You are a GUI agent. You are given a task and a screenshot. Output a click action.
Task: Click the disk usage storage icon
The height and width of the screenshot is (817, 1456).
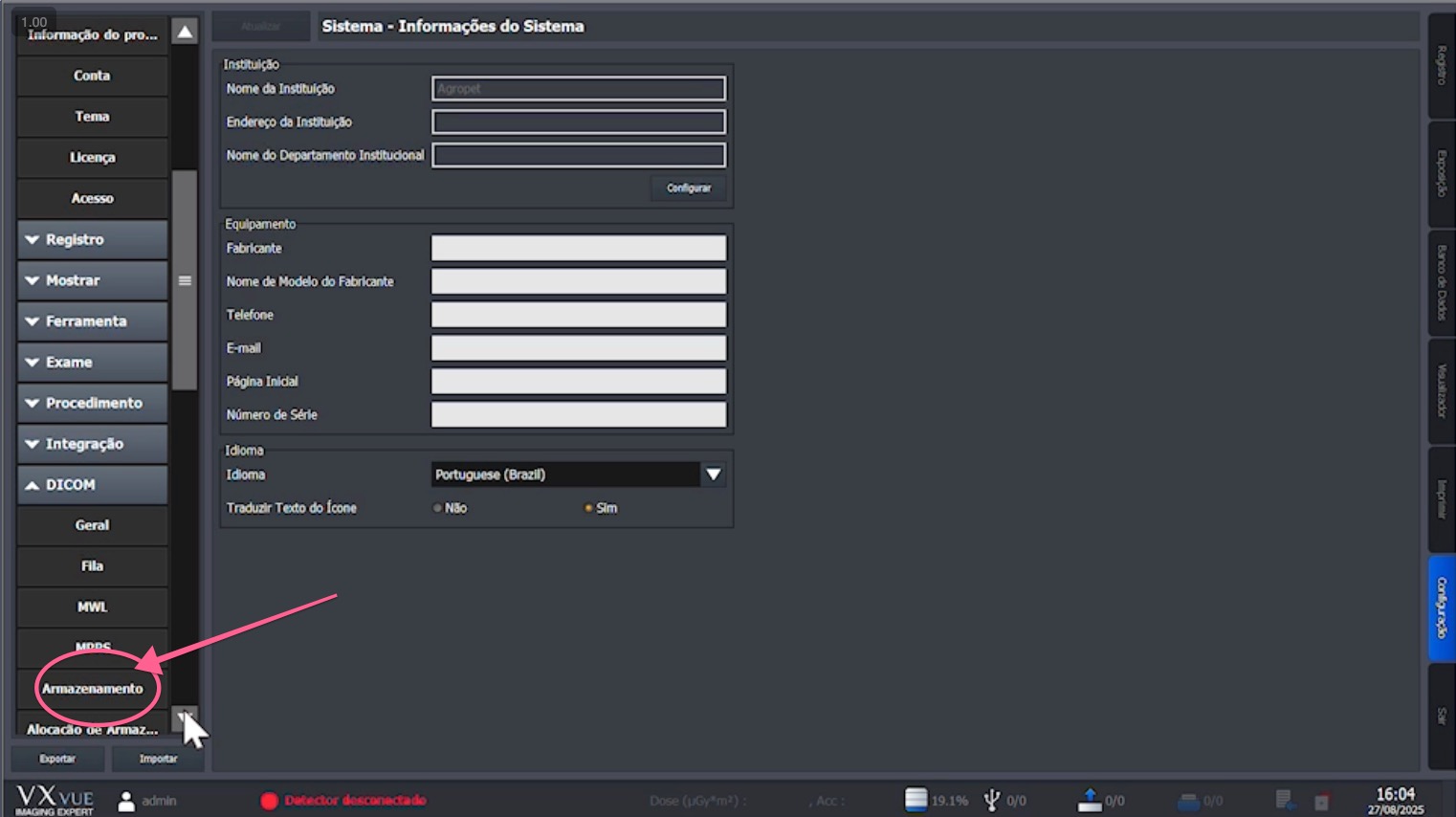(916, 800)
